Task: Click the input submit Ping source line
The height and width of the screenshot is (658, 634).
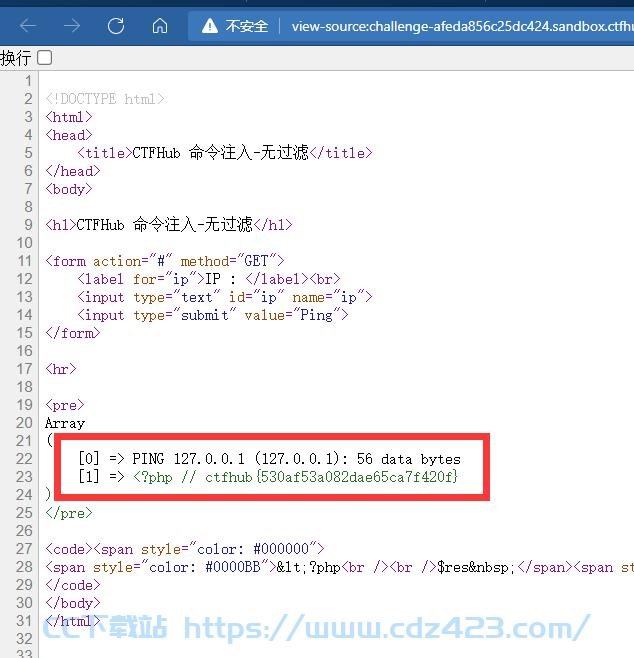Action: point(213,315)
